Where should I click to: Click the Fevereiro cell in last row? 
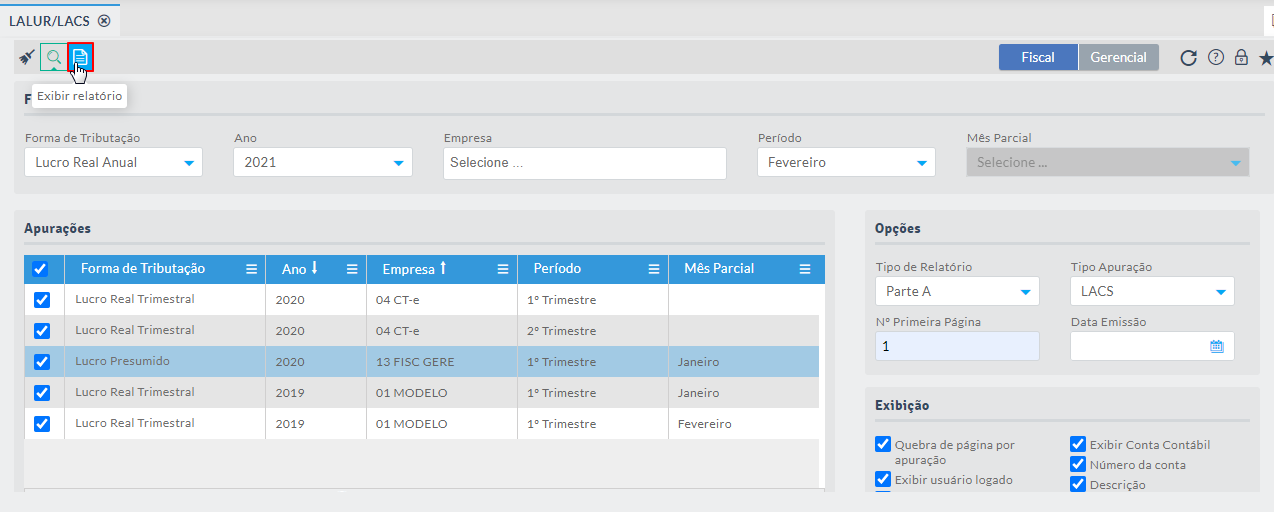[x=744, y=424]
